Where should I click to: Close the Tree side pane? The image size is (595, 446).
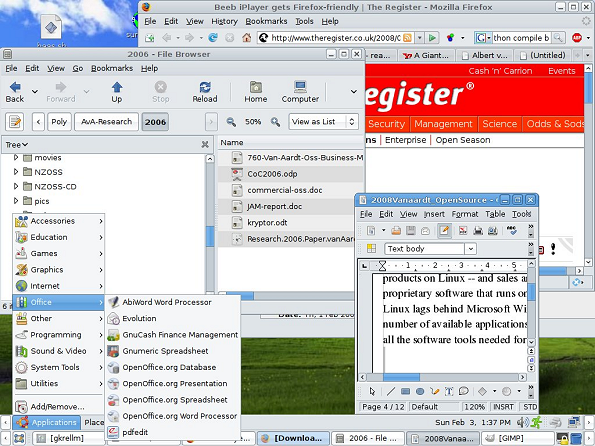pos(205,145)
